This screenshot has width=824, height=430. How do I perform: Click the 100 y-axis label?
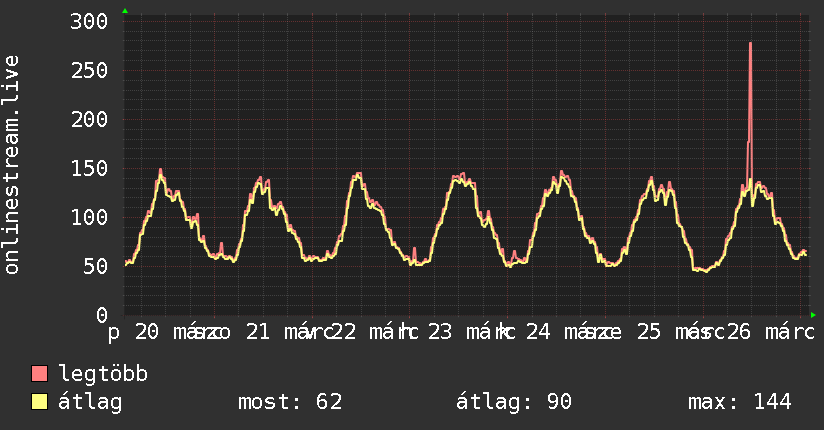point(89,217)
